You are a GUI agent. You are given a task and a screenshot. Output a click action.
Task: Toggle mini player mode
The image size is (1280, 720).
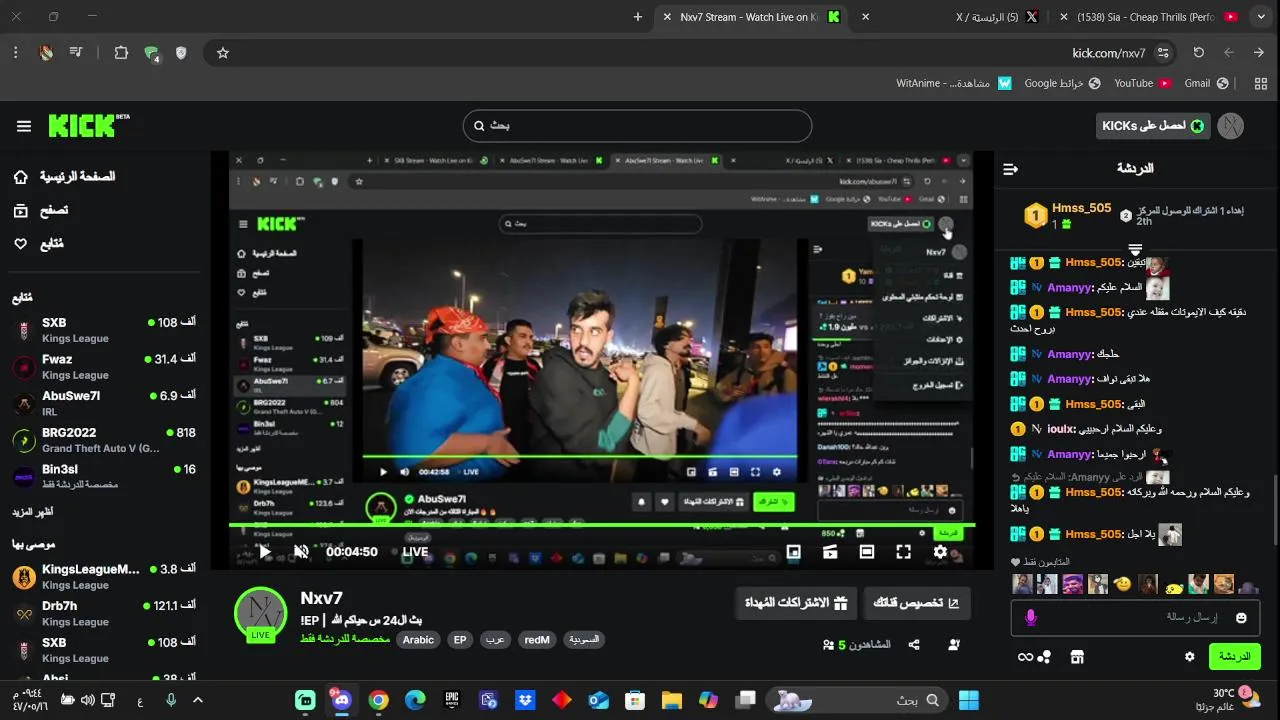[x=793, y=551]
